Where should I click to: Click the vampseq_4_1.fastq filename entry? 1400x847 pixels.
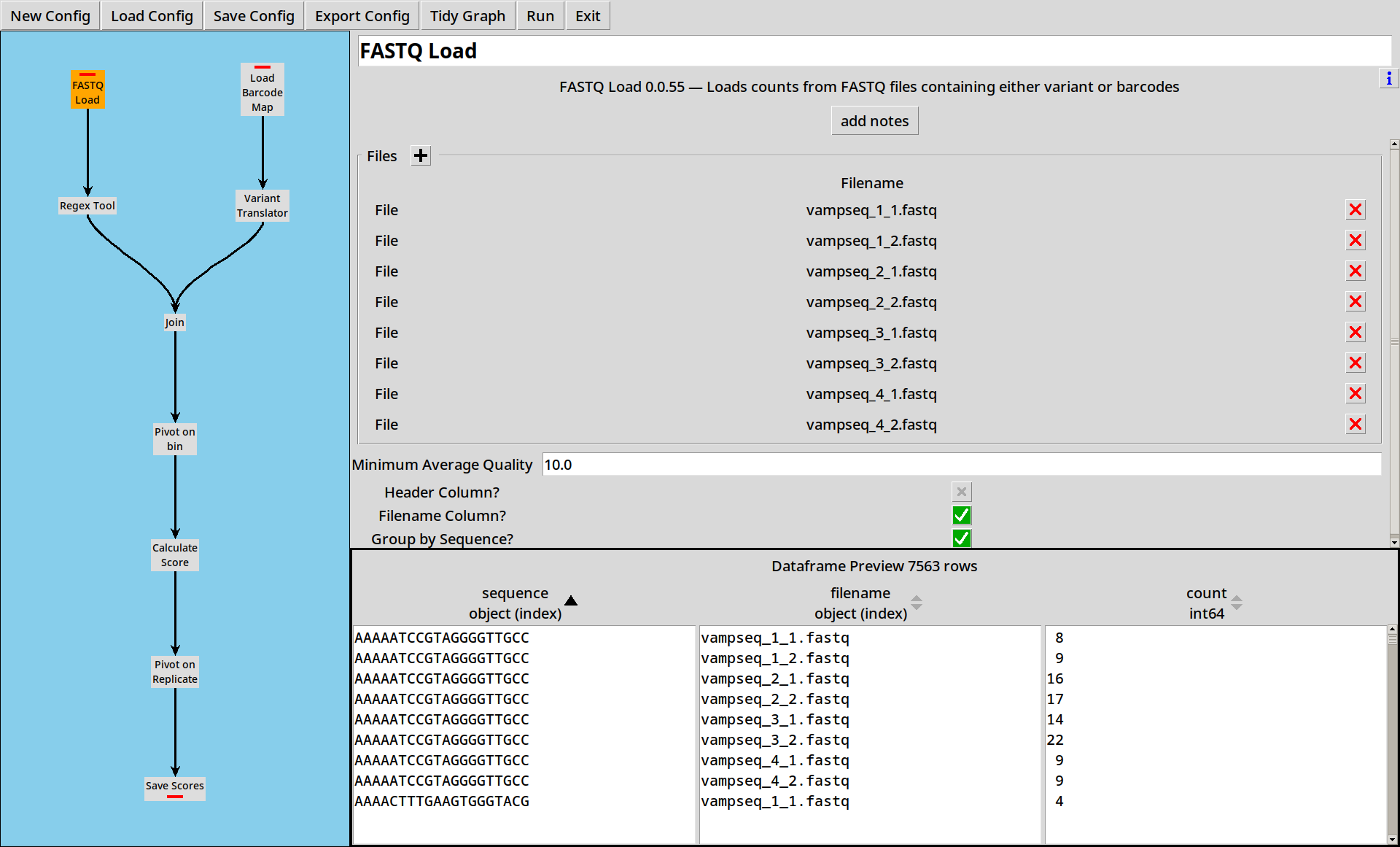pyautogui.click(x=871, y=394)
